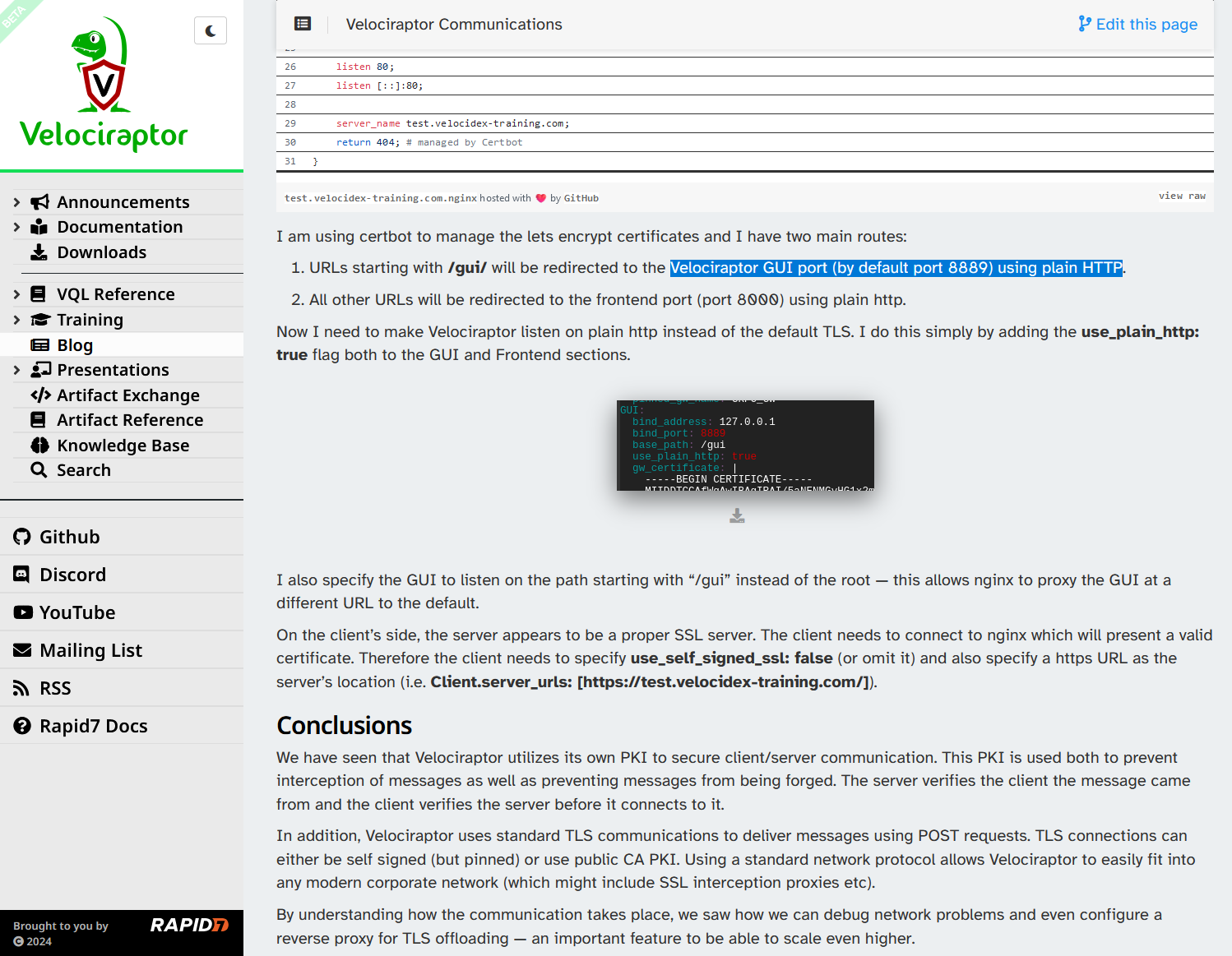Click the RSS feed icon
This screenshot has width=1232, height=956.
pos(21,688)
